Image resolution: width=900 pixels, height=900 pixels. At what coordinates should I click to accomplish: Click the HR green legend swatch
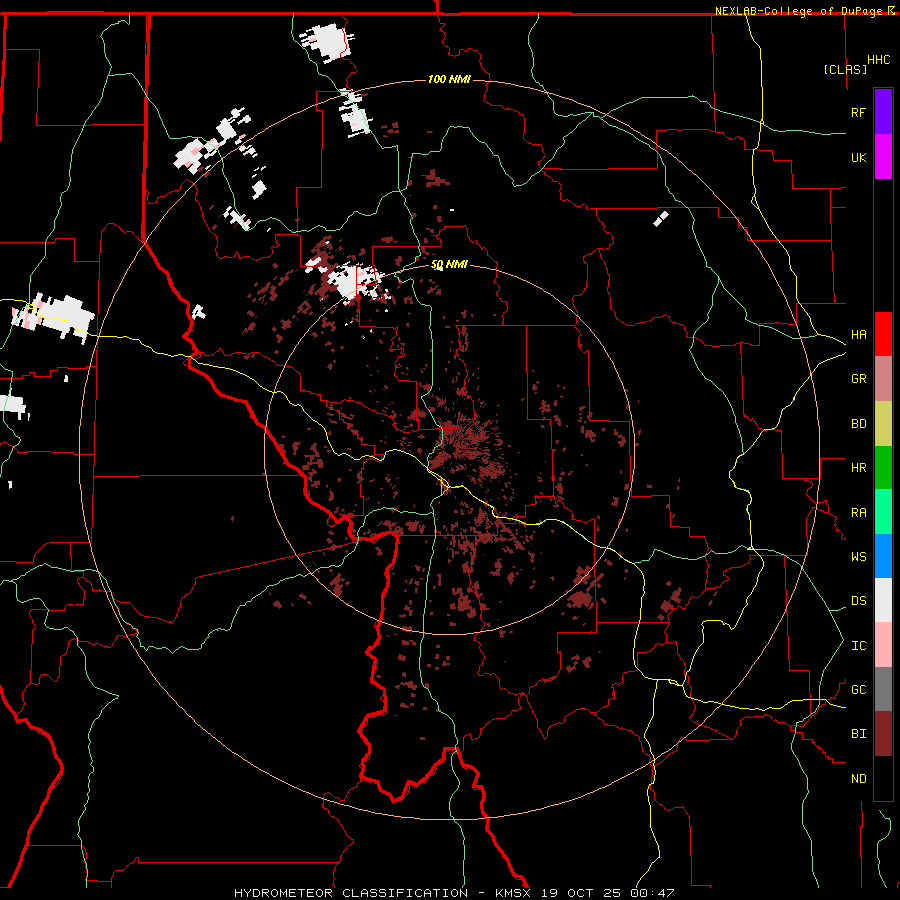[x=883, y=467]
